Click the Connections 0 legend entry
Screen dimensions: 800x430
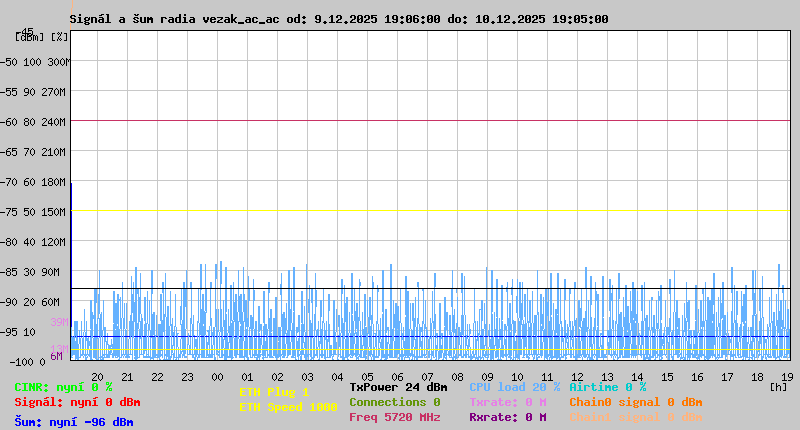point(394,402)
